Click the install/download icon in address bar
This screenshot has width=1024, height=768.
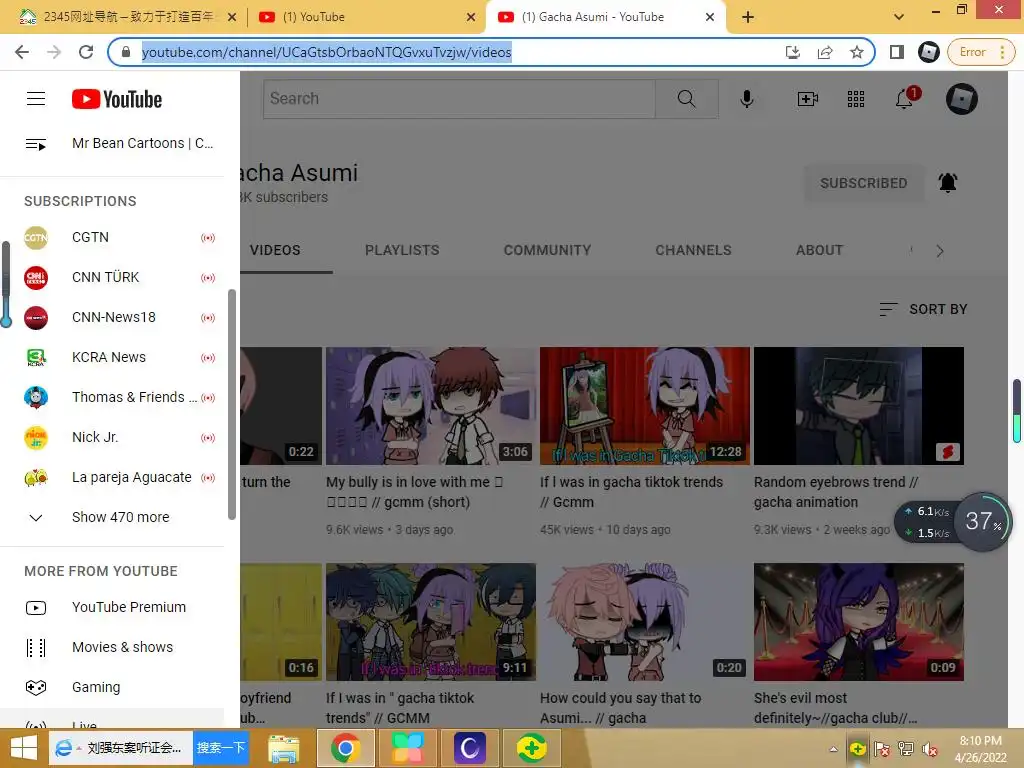click(x=793, y=52)
